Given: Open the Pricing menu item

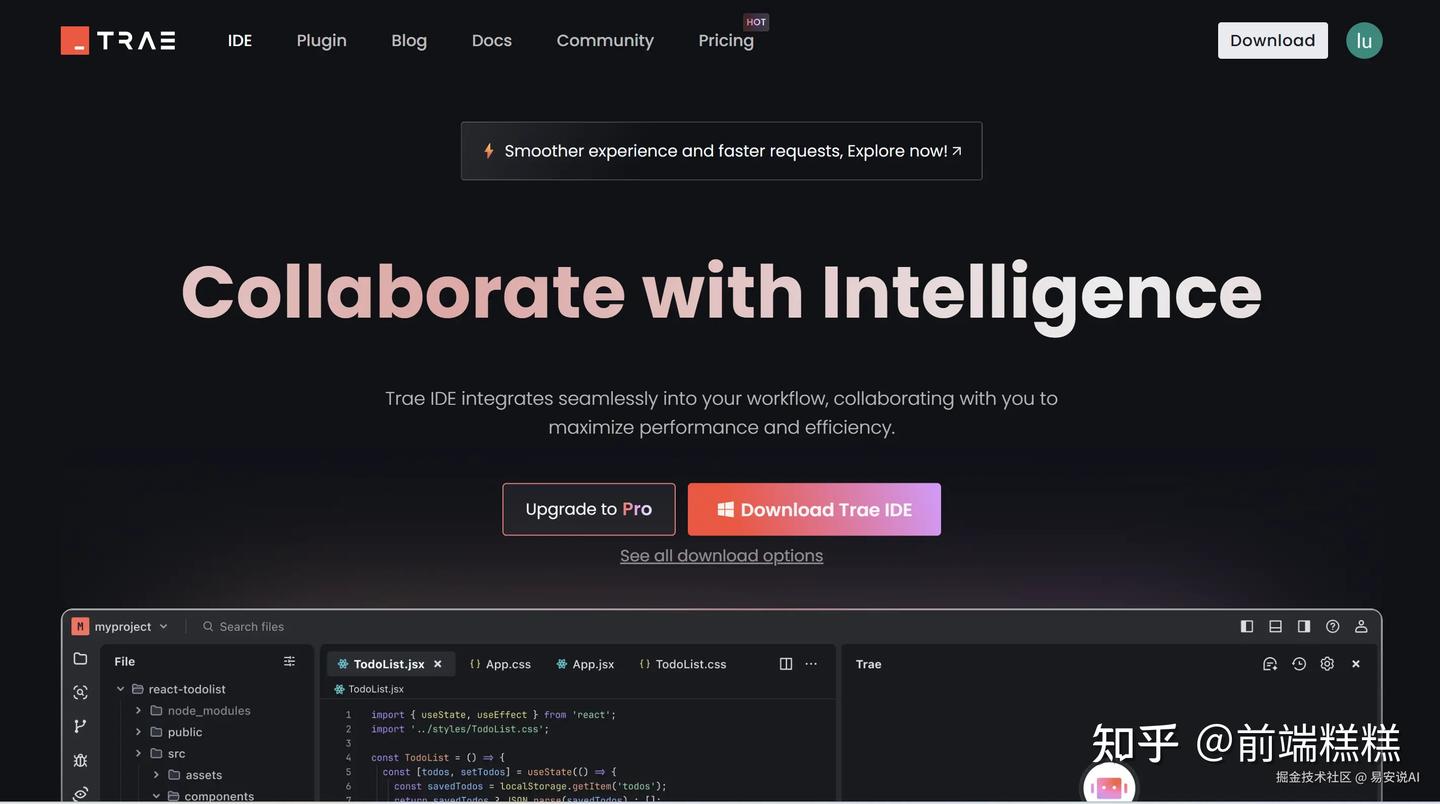Looking at the screenshot, I should (x=726, y=40).
